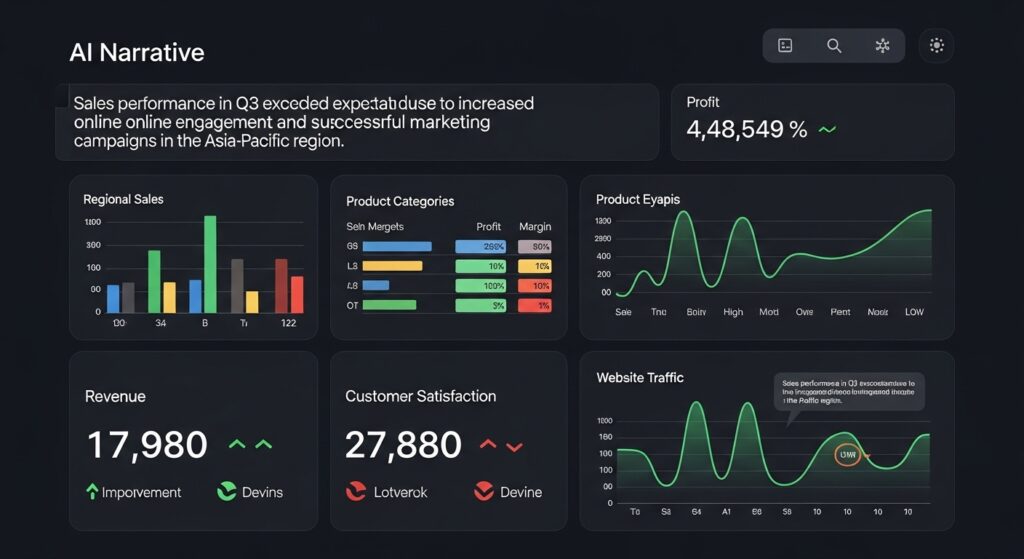
Task: Click the red 1% Margin cell in OT row
Action: pyautogui.click(x=535, y=305)
